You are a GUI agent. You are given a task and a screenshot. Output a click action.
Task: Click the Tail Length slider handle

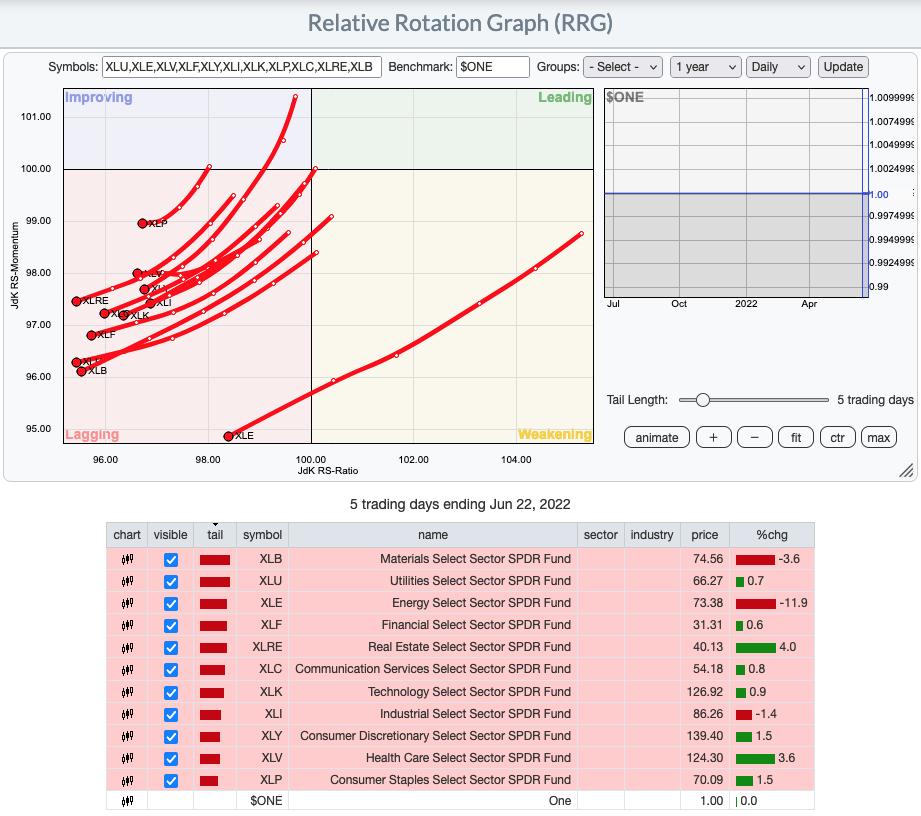tap(702, 400)
